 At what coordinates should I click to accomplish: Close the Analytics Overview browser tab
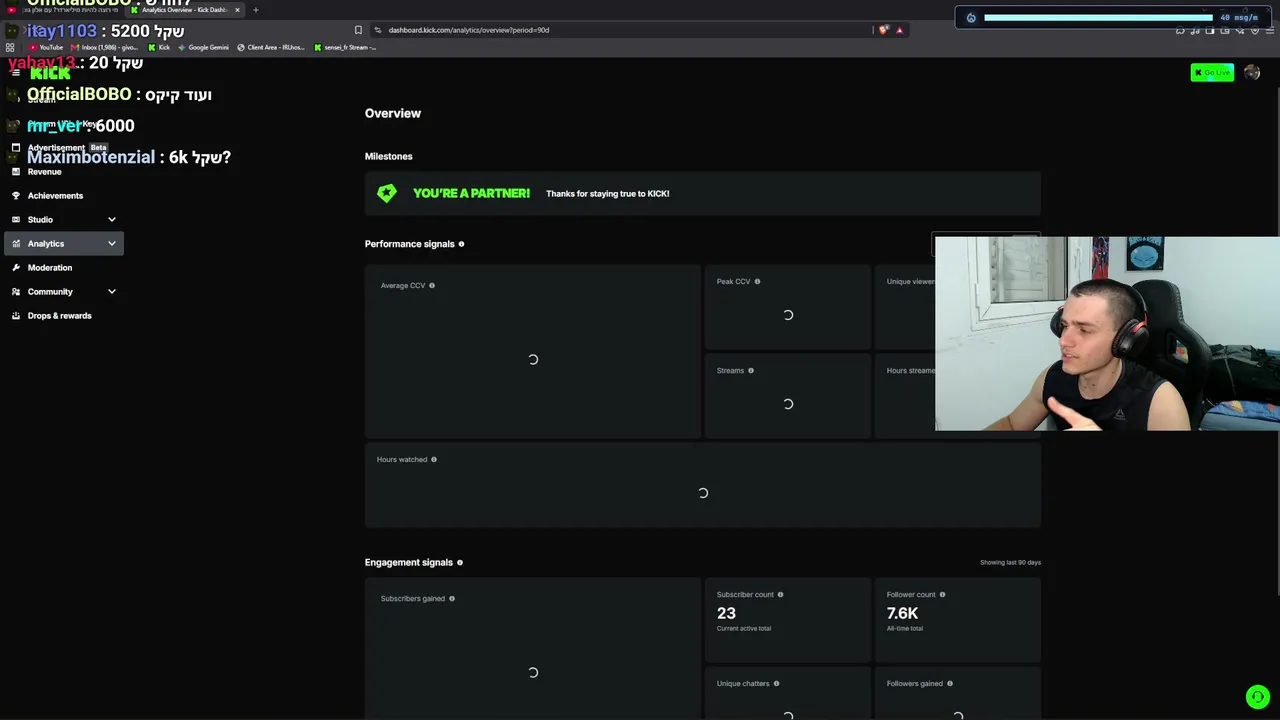(x=237, y=10)
